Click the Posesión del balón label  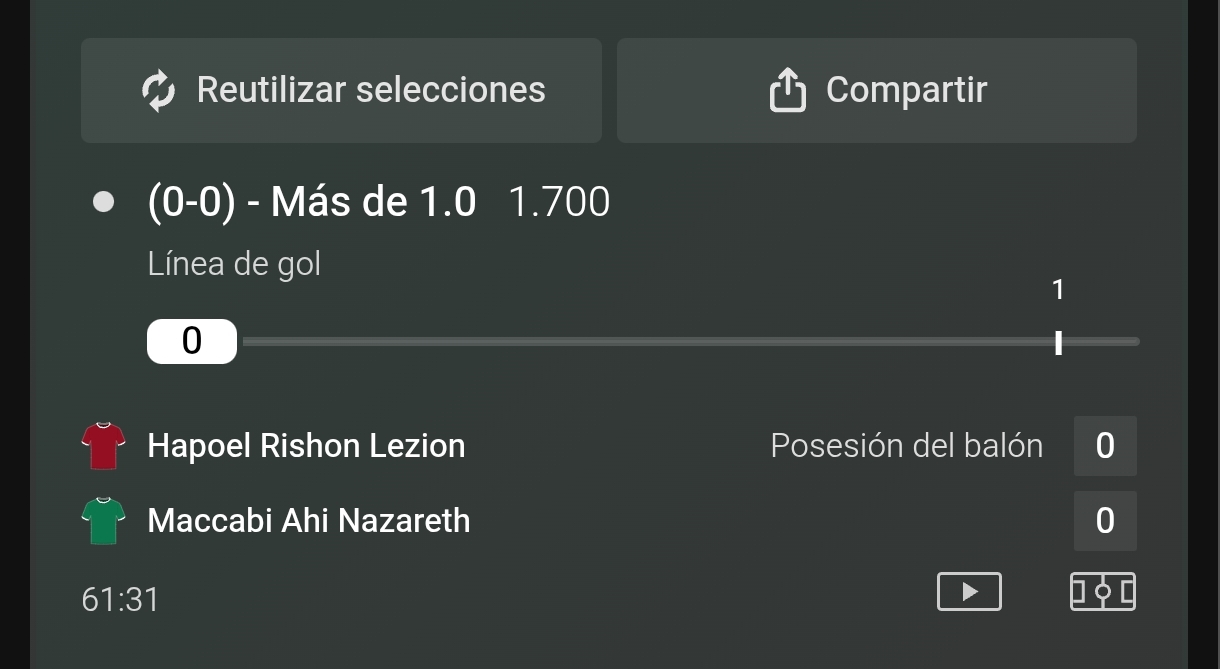point(906,445)
